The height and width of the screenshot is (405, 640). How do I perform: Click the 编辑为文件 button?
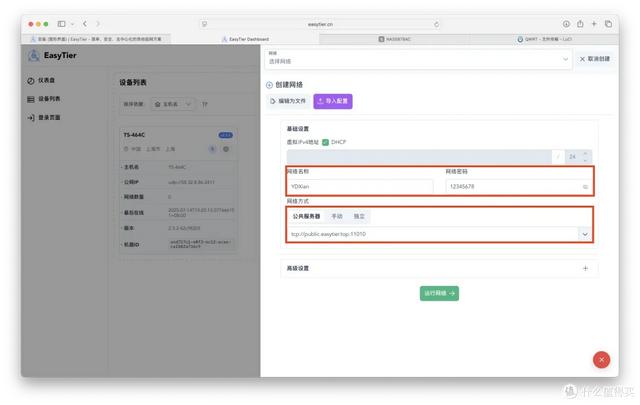point(288,101)
